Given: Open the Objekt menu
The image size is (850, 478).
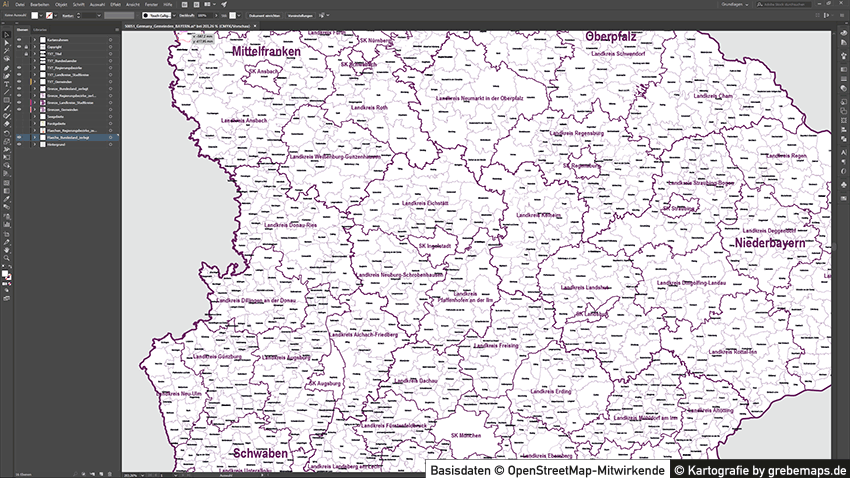Looking at the screenshot, I should tap(61, 5).
